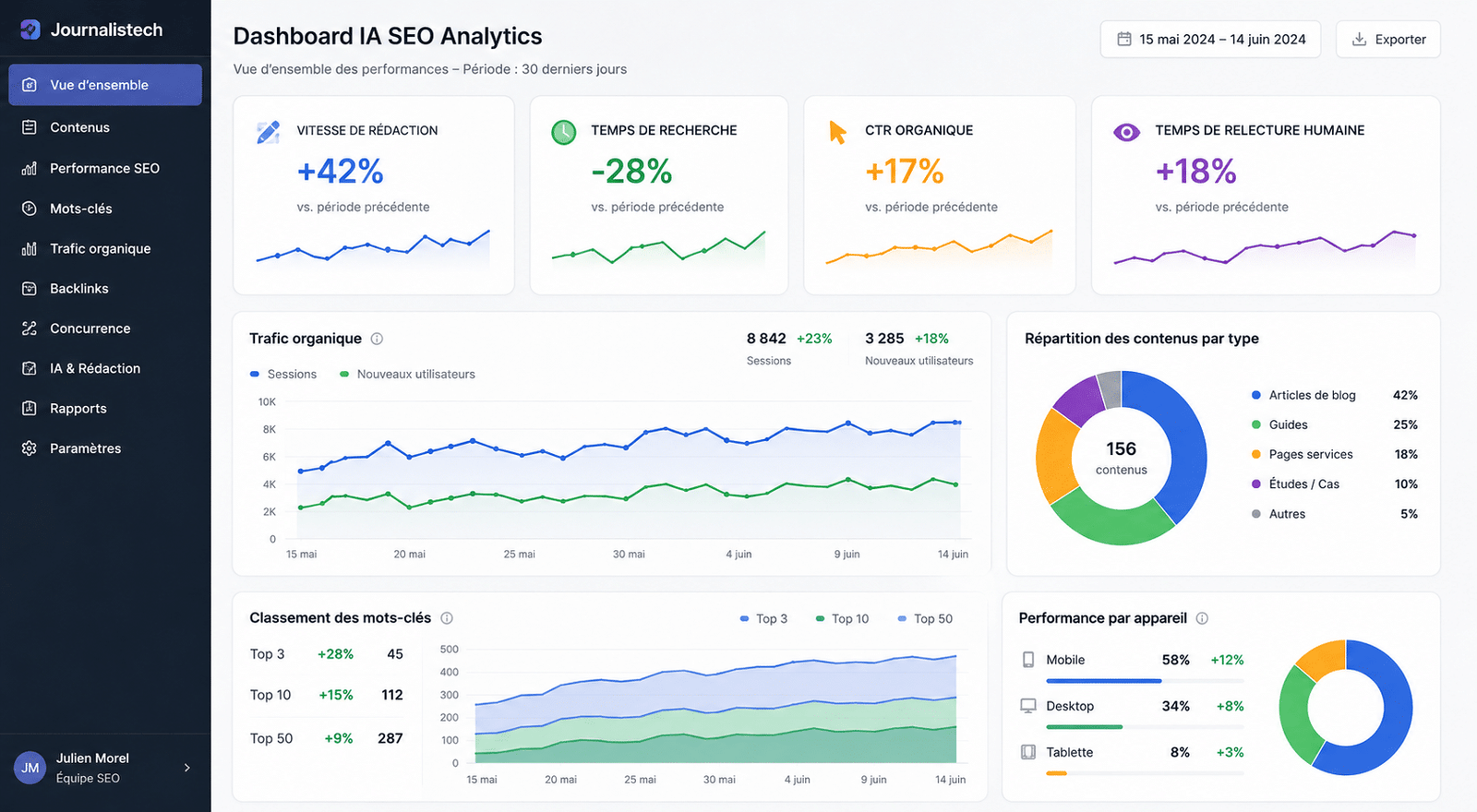Image resolution: width=1477 pixels, height=812 pixels.
Task: Click the clock icon on Temps de recherche
Action: point(564,132)
